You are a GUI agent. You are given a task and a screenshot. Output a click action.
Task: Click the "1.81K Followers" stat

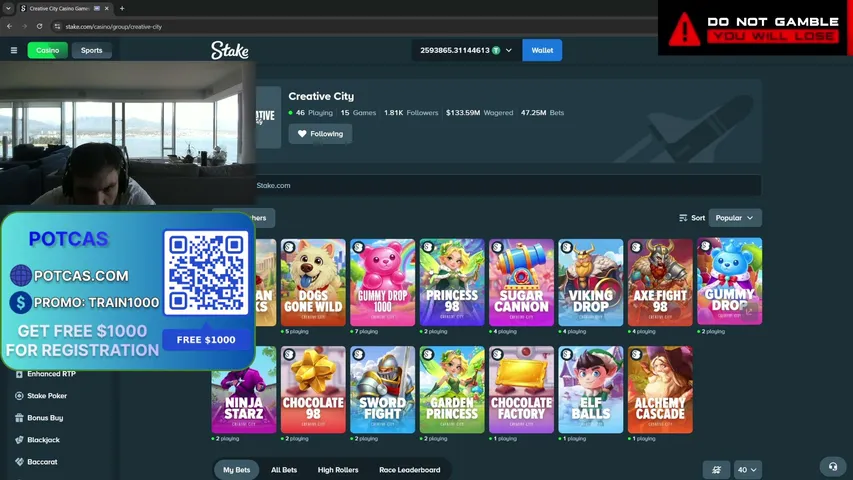411,113
